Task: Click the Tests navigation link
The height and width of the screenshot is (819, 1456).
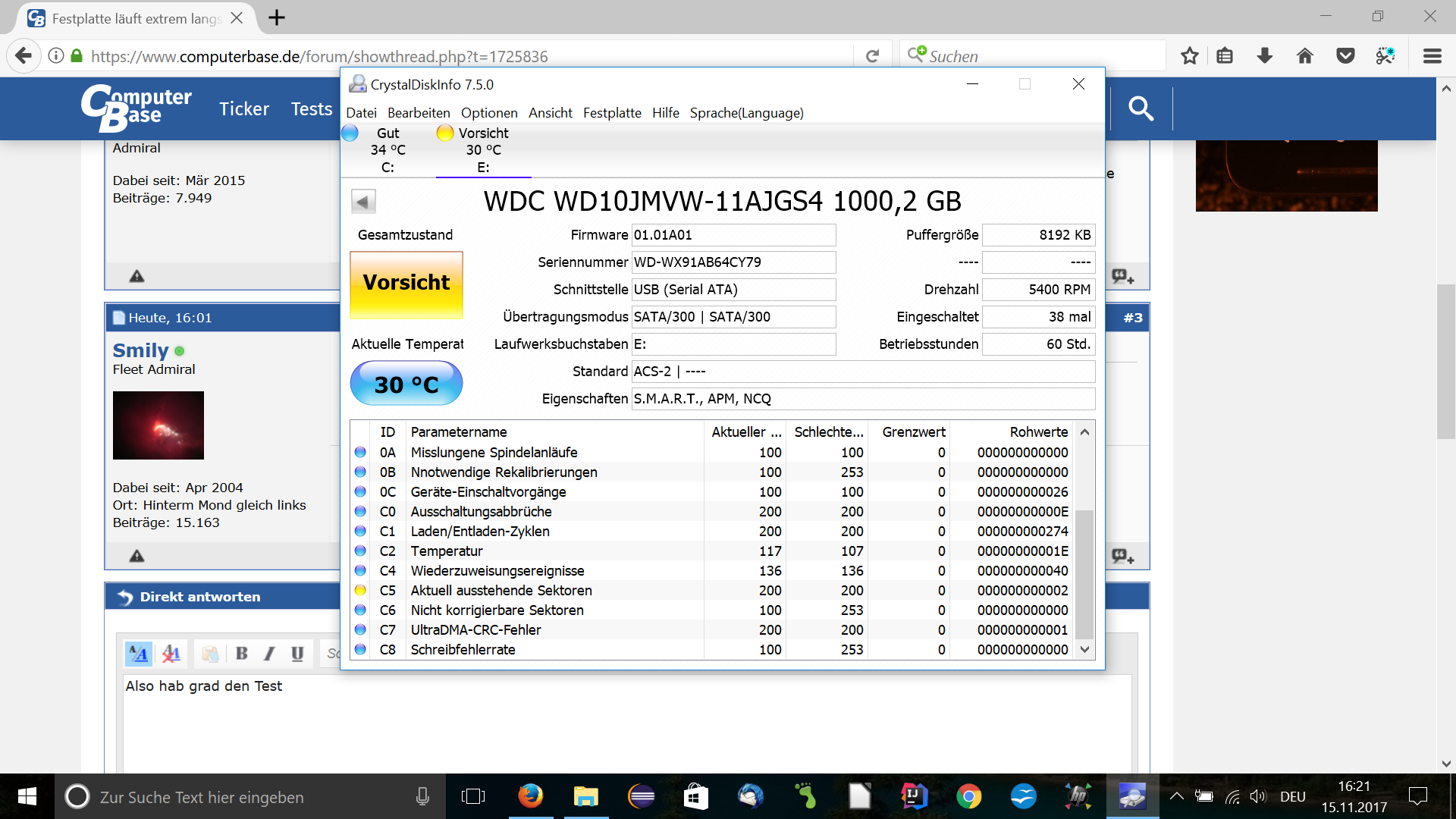Action: pyautogui.click(x=312, y=109)
